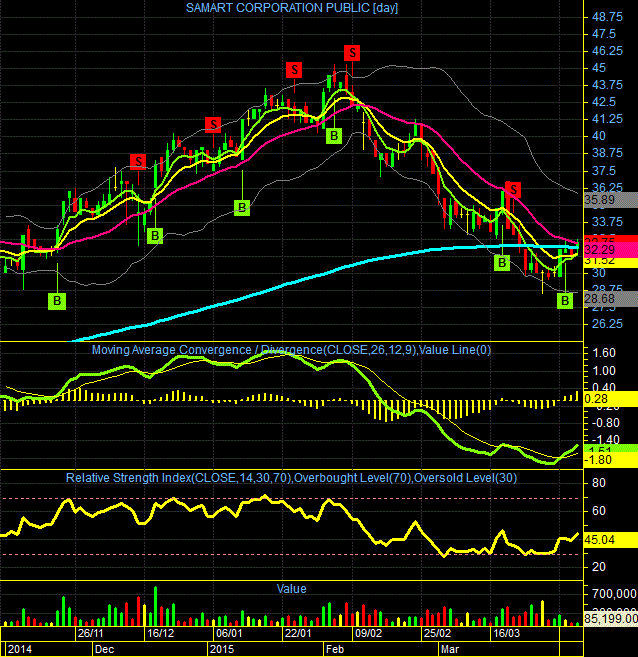638x657 pixels.
Task: Click the Mar month label on time axis
Action: pos(450,649)
